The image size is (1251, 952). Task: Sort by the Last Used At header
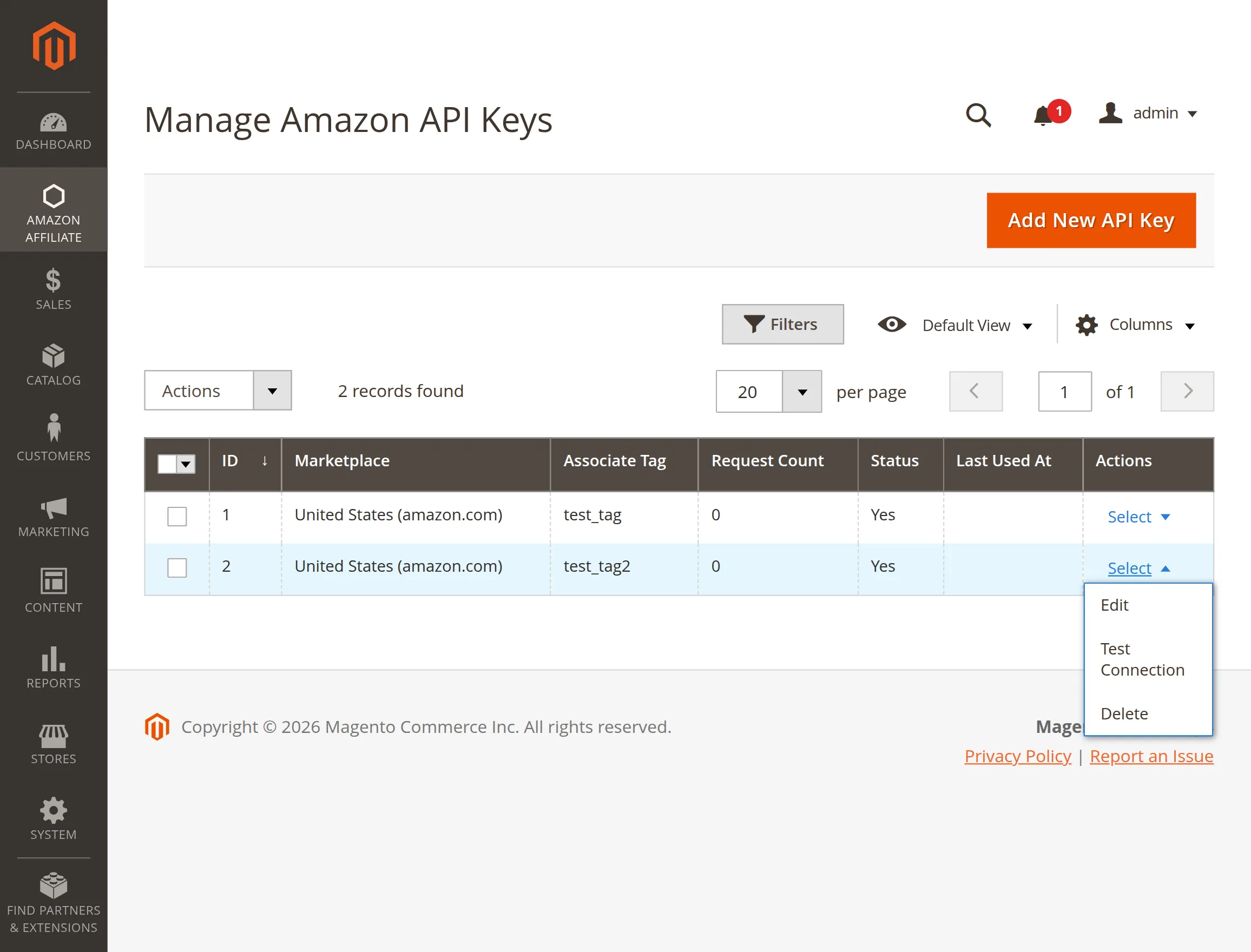pyautogui.click(x=1013, y=464)
